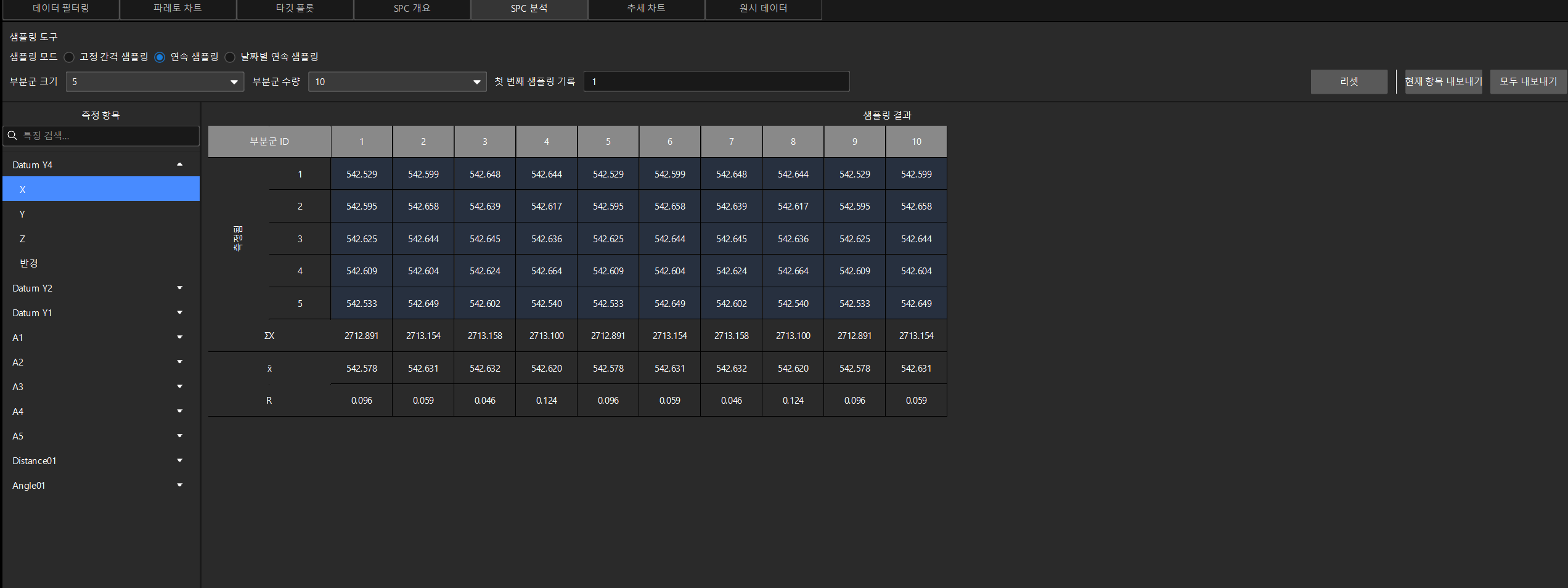
Task: Open the 원시 데이터 tab
Action: (763, 9)
